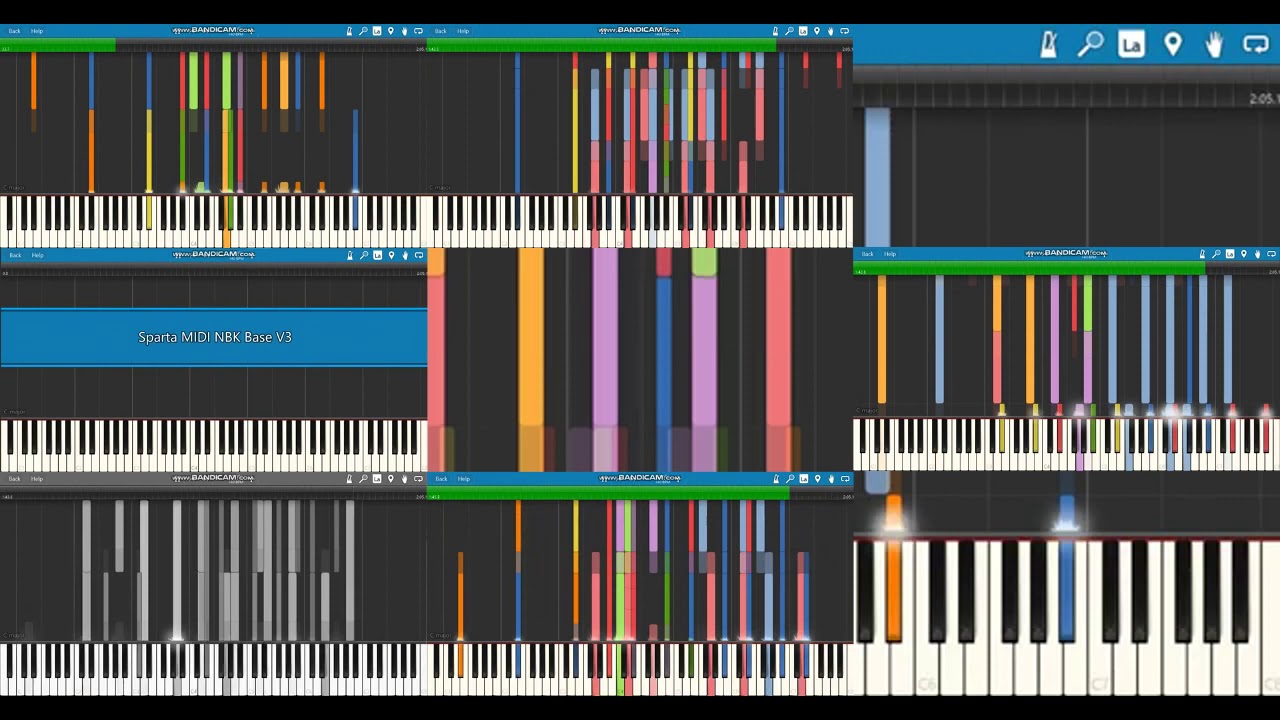Click the magnifier icon in the top-middle Synthesia panel
This screenshot has width=1280, height=720.
pos(789,31)
